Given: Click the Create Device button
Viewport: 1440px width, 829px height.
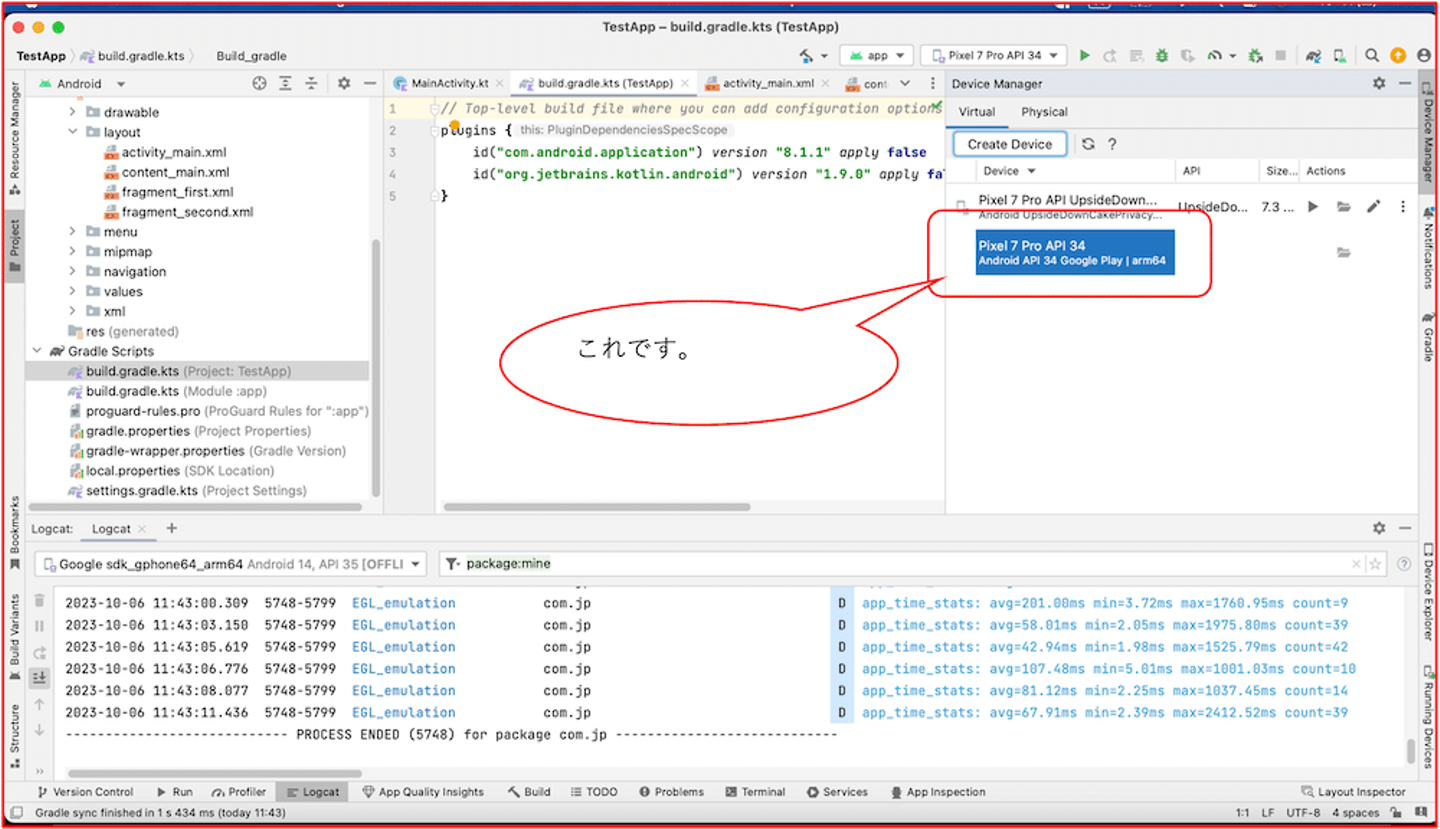Looking at the screenshot, I should point(1009,144).
